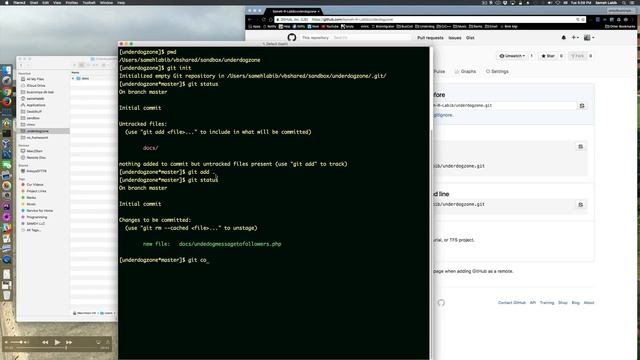This screenshot has width=640, height=360.
Task: Open the Apple menu
Action: pyautogui.click(x=6, y=2)
